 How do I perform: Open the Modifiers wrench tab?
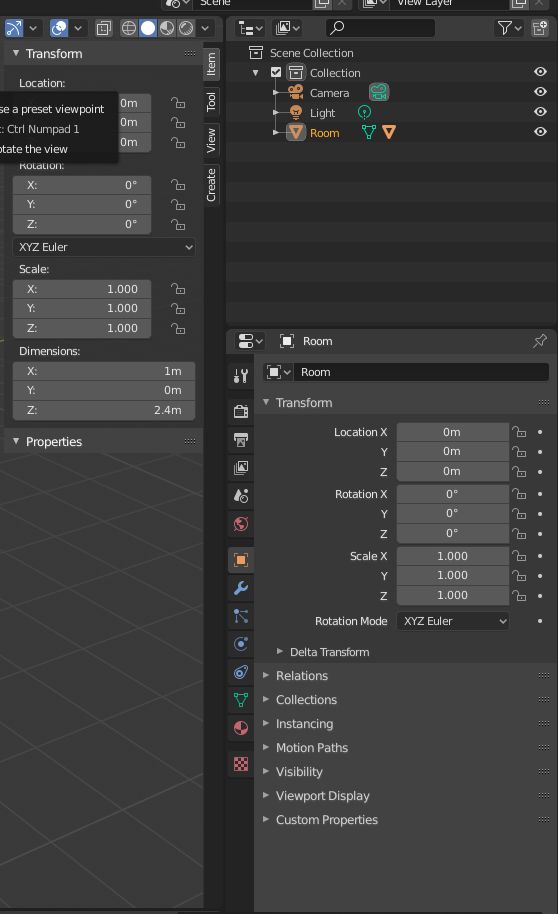241,588
